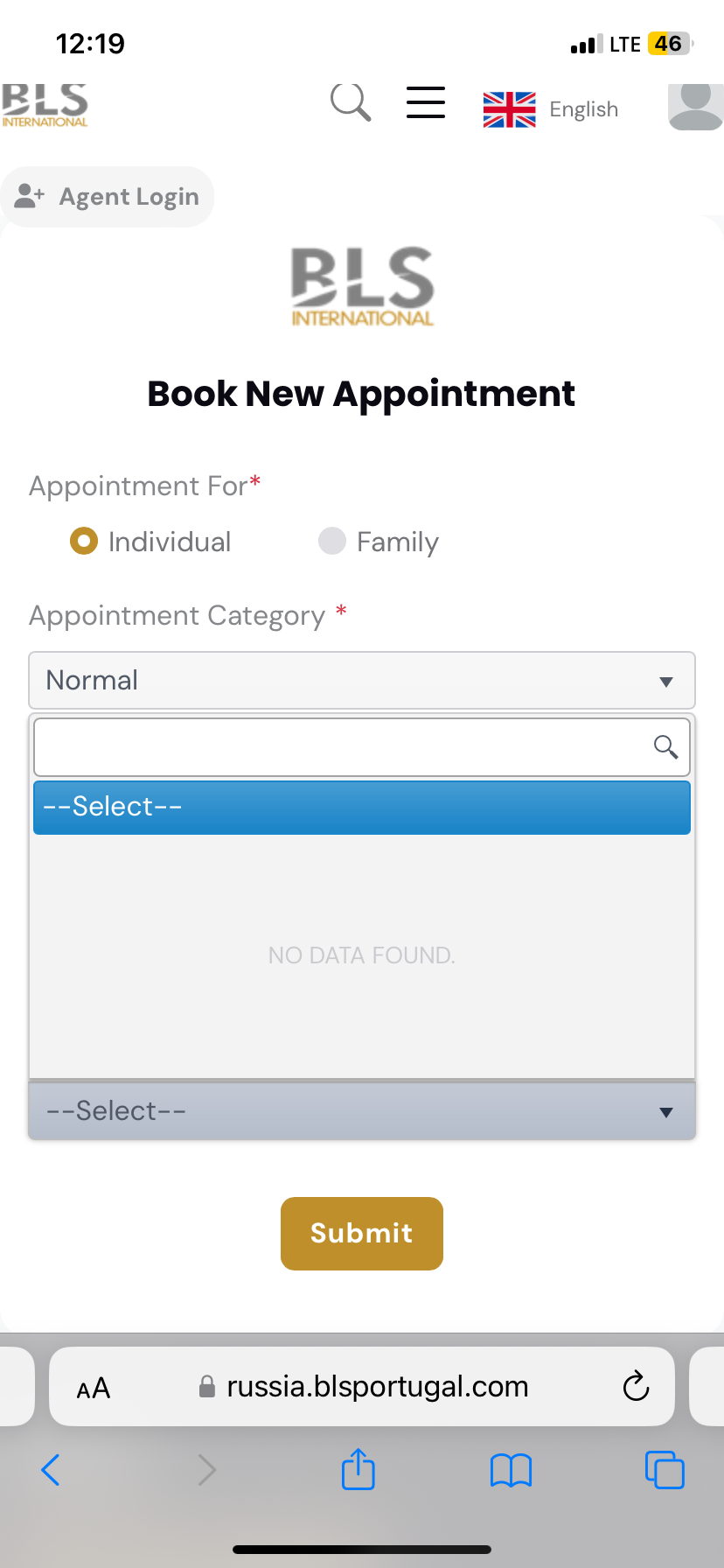Go back with Safari back arrow
This screenshot has height=1568, width=724.
click(x=51, y=1470)
